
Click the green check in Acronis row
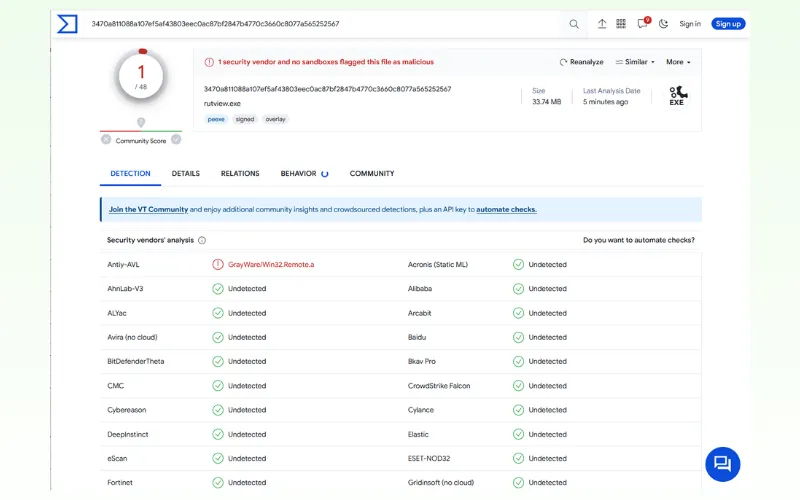click(518, 264)
